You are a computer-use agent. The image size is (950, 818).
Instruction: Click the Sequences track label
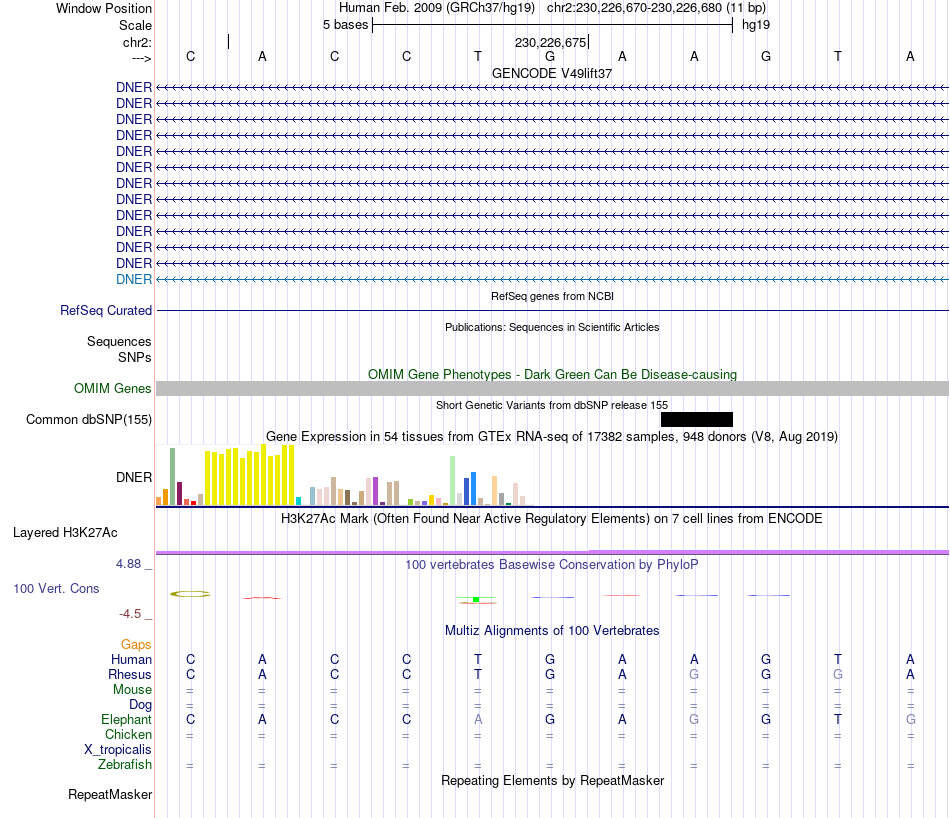(x=119, y=342)
